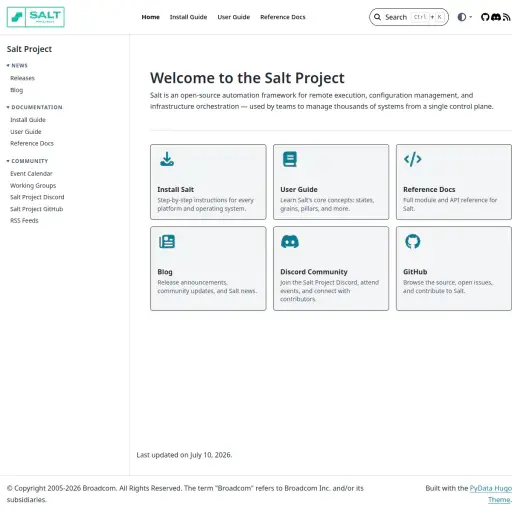This screenshot has width=512, height=512.
Task: Click the download icon on Install Salt card
Action: 167,159
